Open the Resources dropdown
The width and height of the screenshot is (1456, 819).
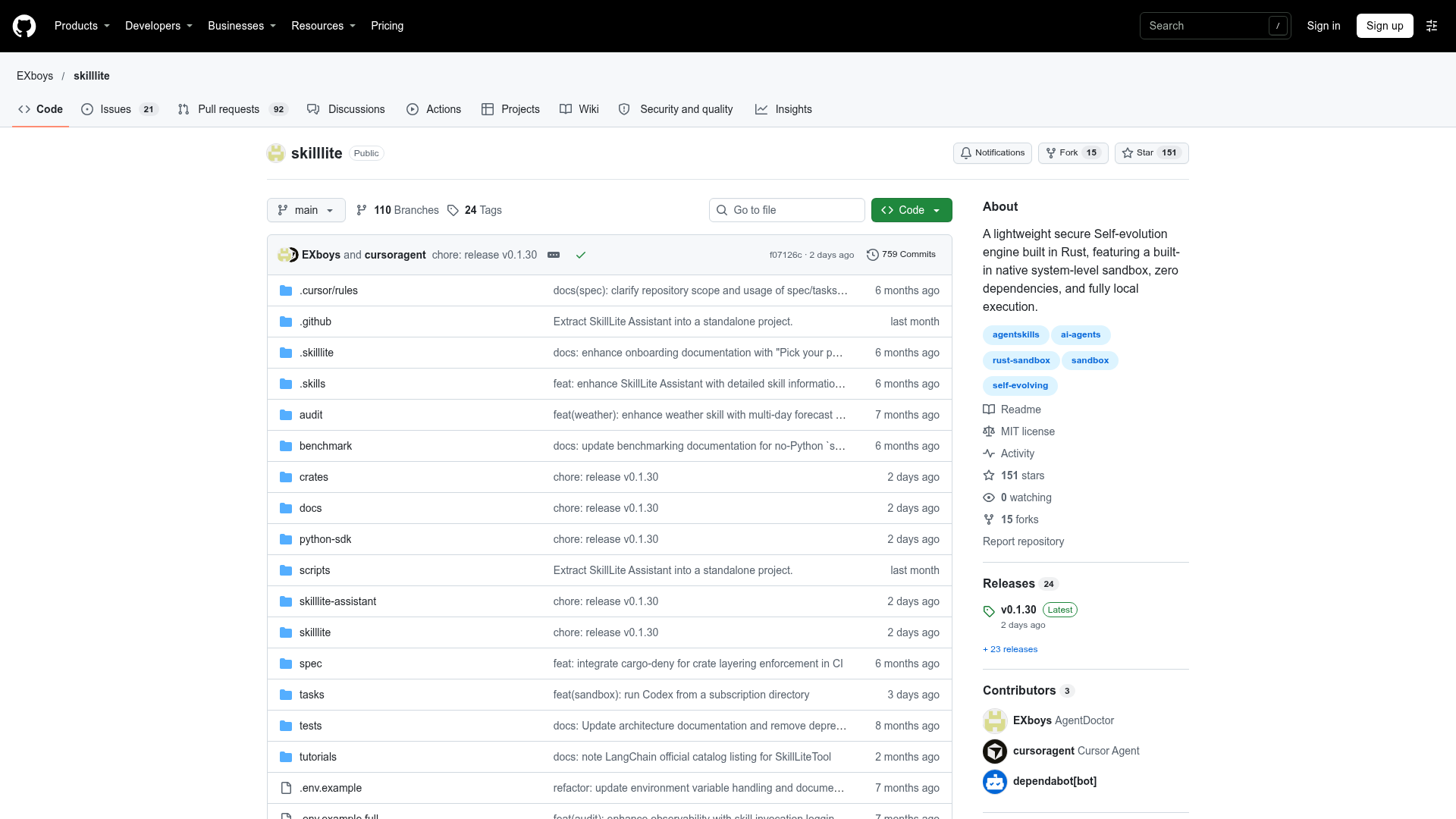(323, 26)
